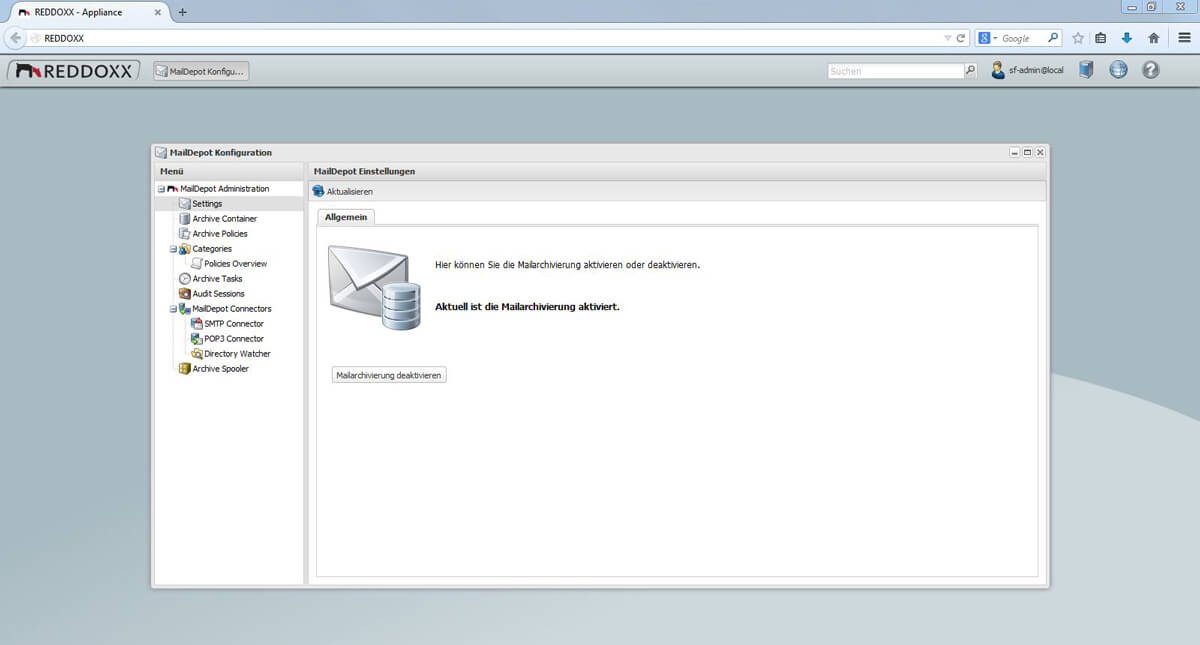Open Archive Policies in the tree
This screenshot has height=645, width=1200.
coord(220,234)
